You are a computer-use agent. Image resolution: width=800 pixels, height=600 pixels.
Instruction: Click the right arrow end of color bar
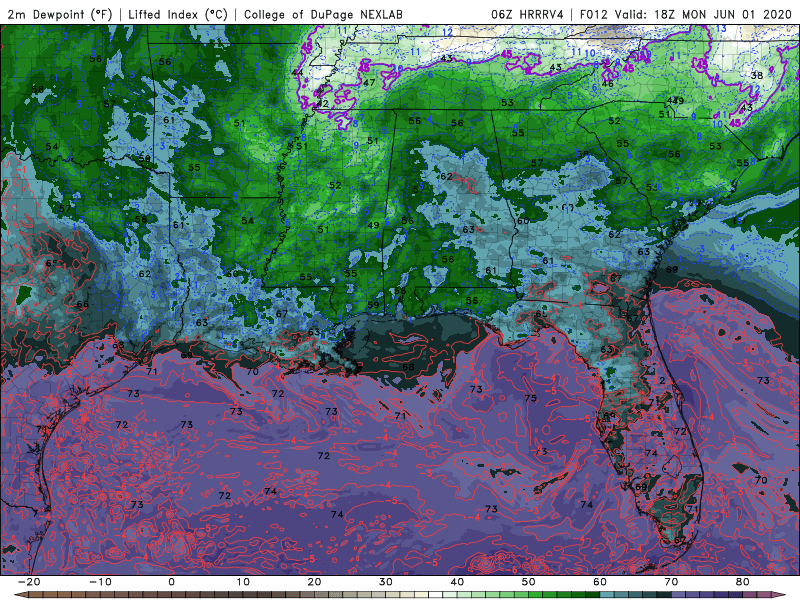[781, 595]
